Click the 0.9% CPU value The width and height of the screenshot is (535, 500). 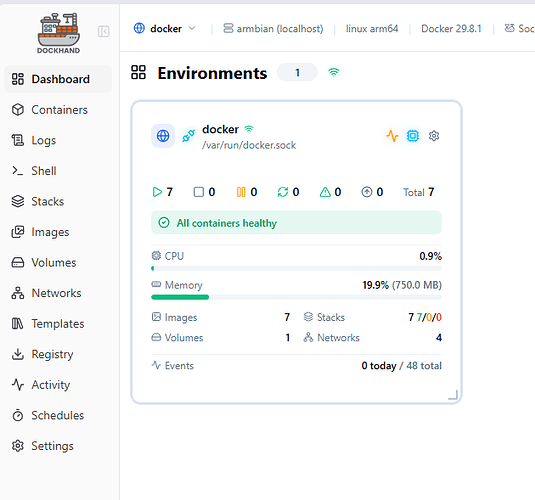pyautogui.click(x=430, y=256)
